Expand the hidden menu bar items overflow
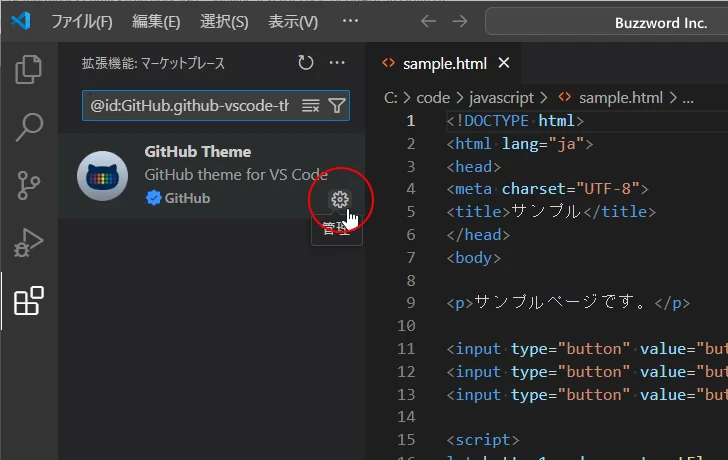 [x=349, y=21]
